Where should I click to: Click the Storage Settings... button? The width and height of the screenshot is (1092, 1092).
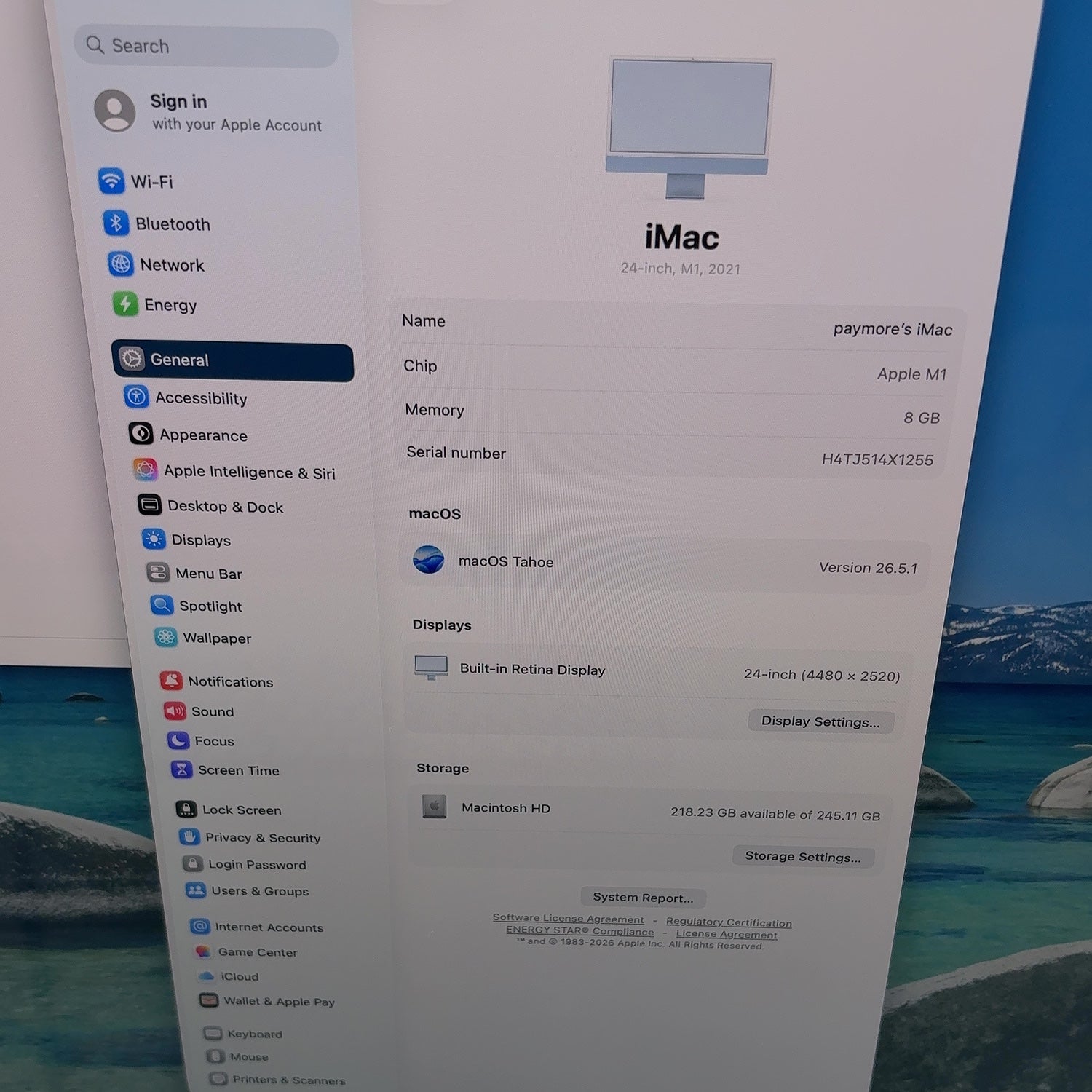tap(803, 856)
